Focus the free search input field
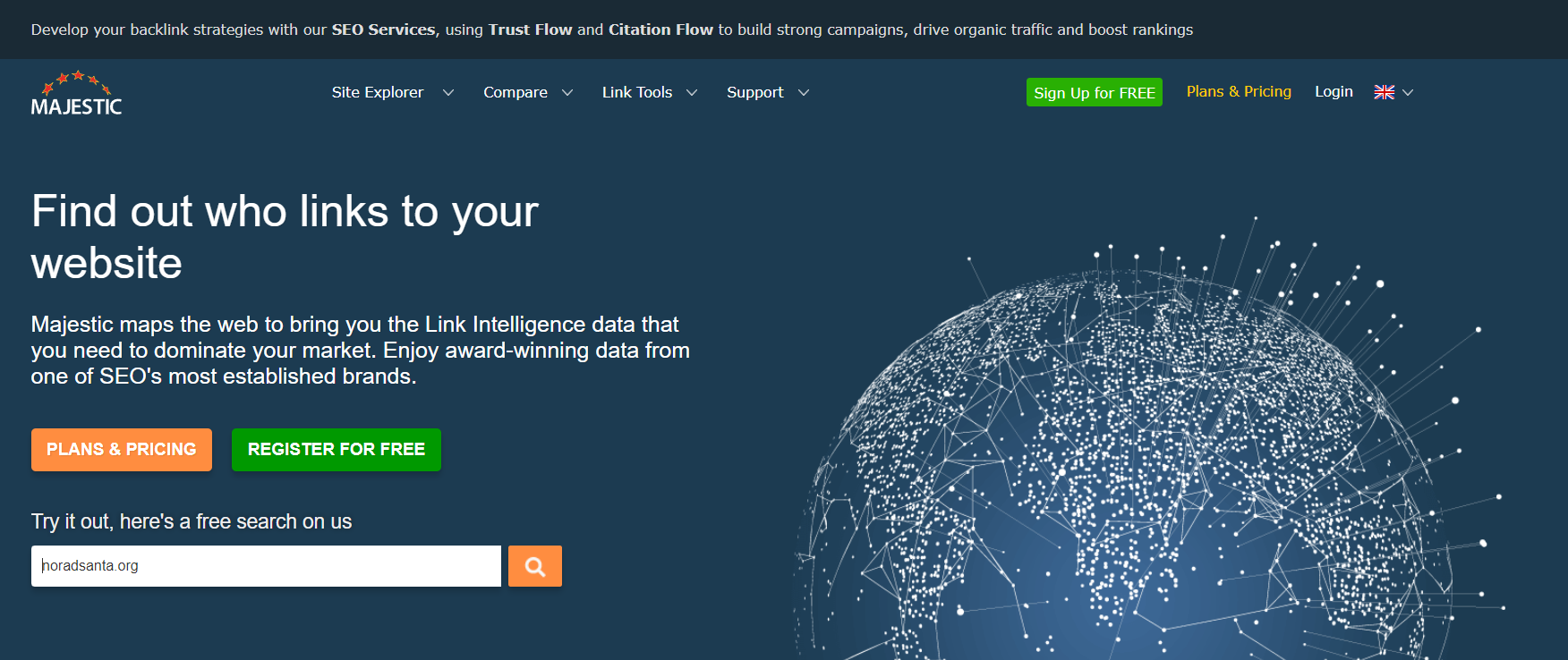 coord(266,566)
